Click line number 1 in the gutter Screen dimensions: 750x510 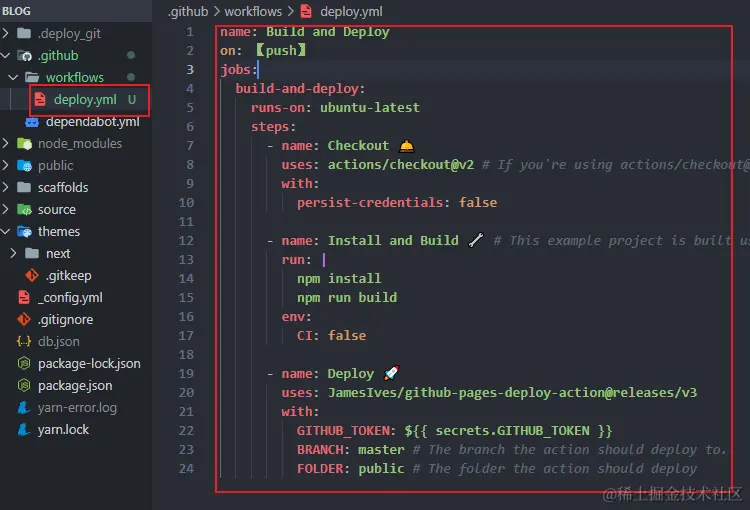[190, 32]
